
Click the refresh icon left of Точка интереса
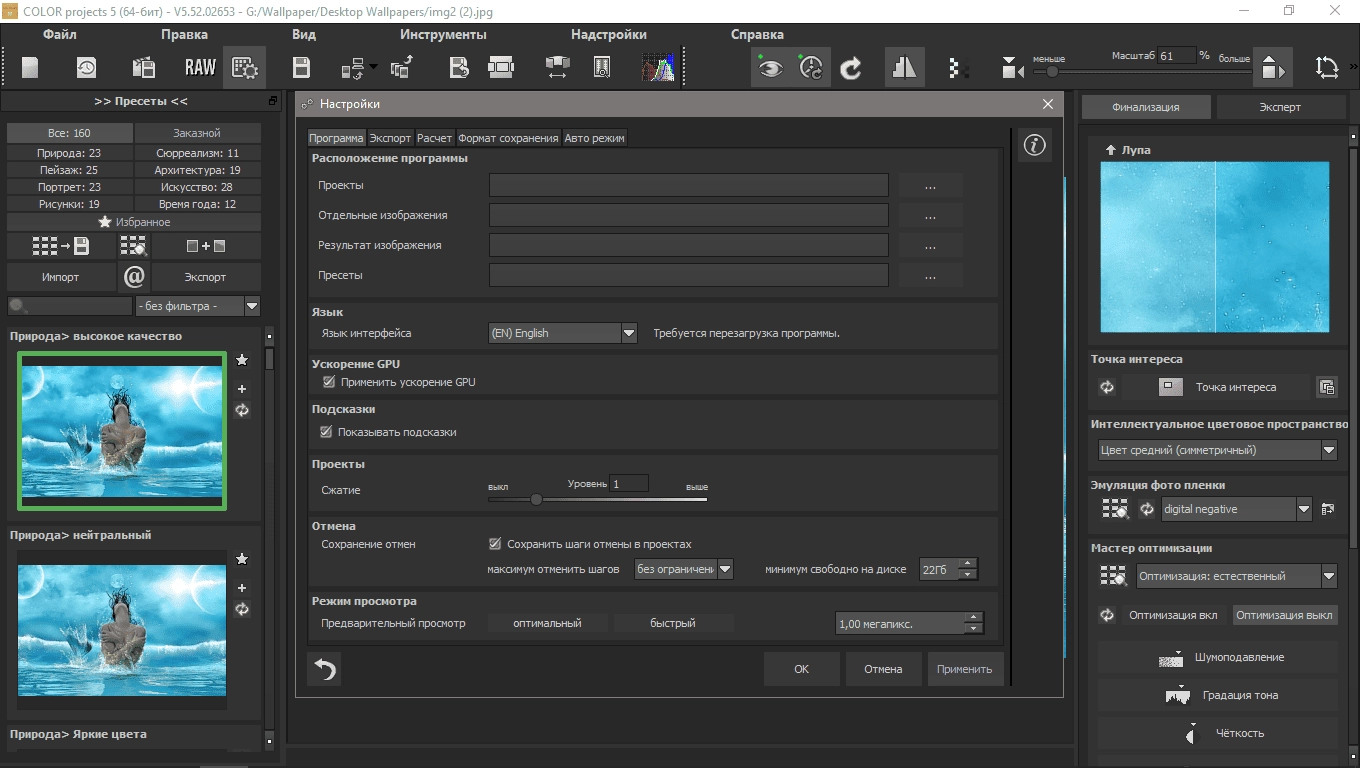(1107, 387)
